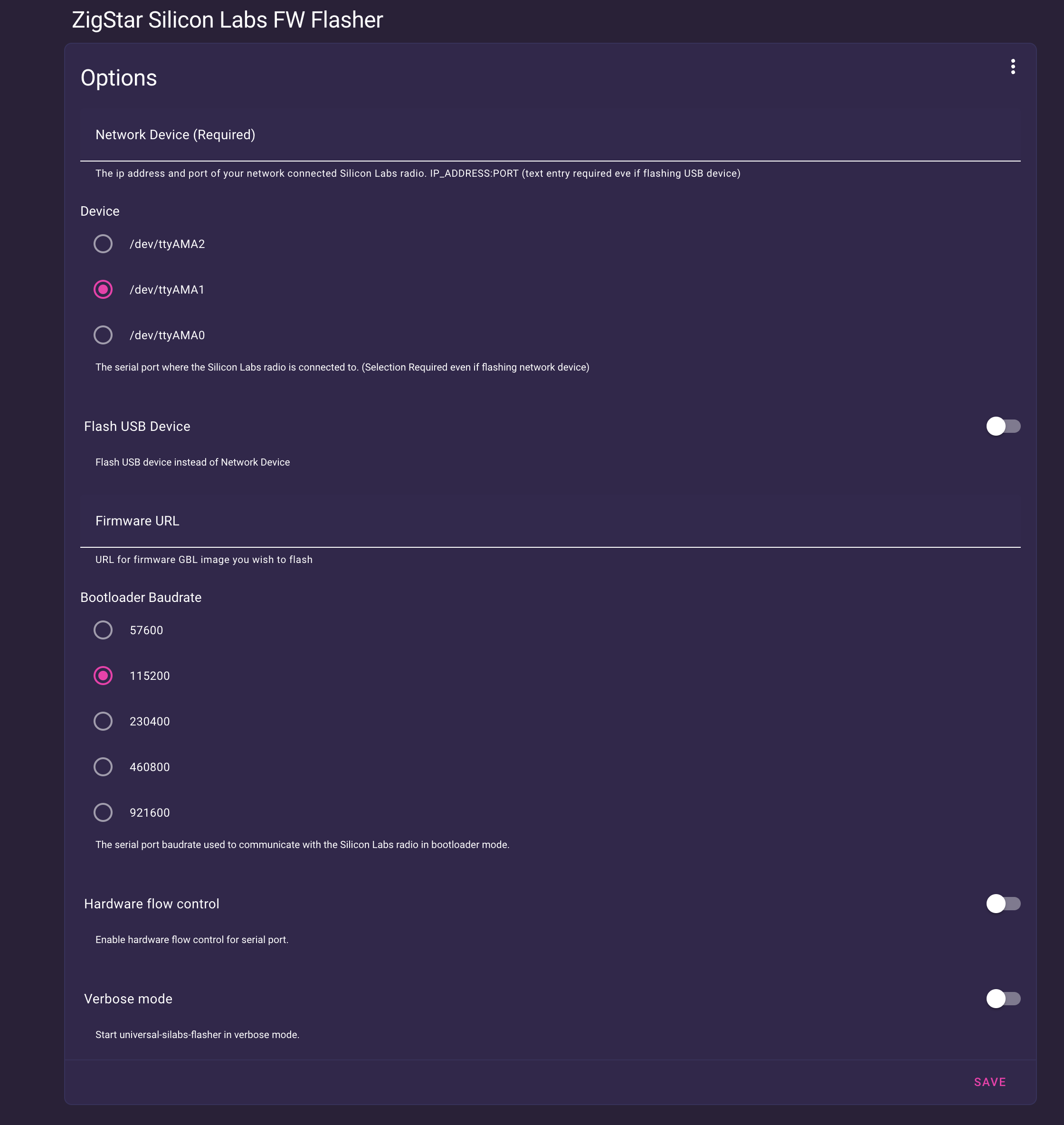
Task: Turn on Hardware flow control
Action: [1003, 904]
